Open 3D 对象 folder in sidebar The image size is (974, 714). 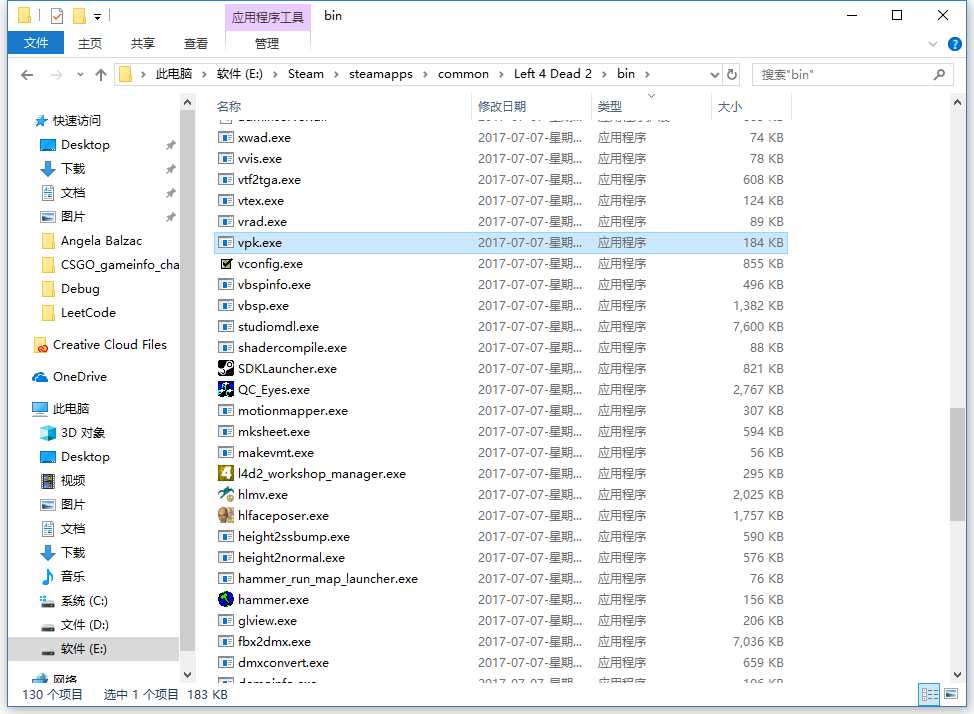point(83,433)
